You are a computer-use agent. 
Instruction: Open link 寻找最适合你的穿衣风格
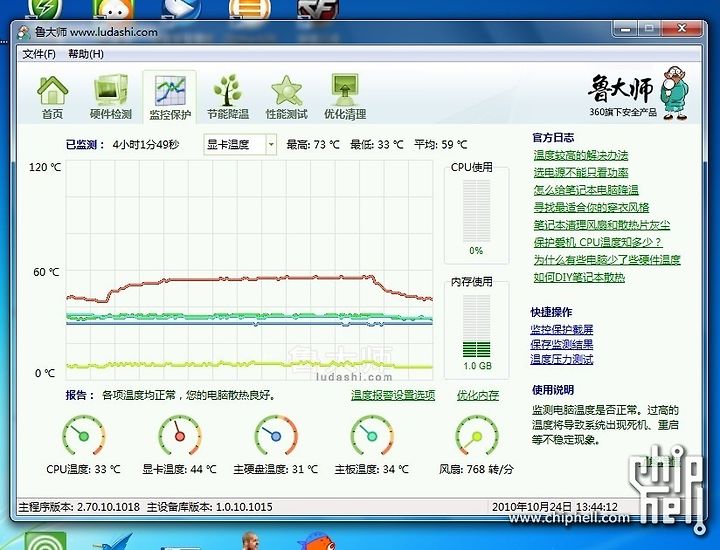(x=591, y=208)
